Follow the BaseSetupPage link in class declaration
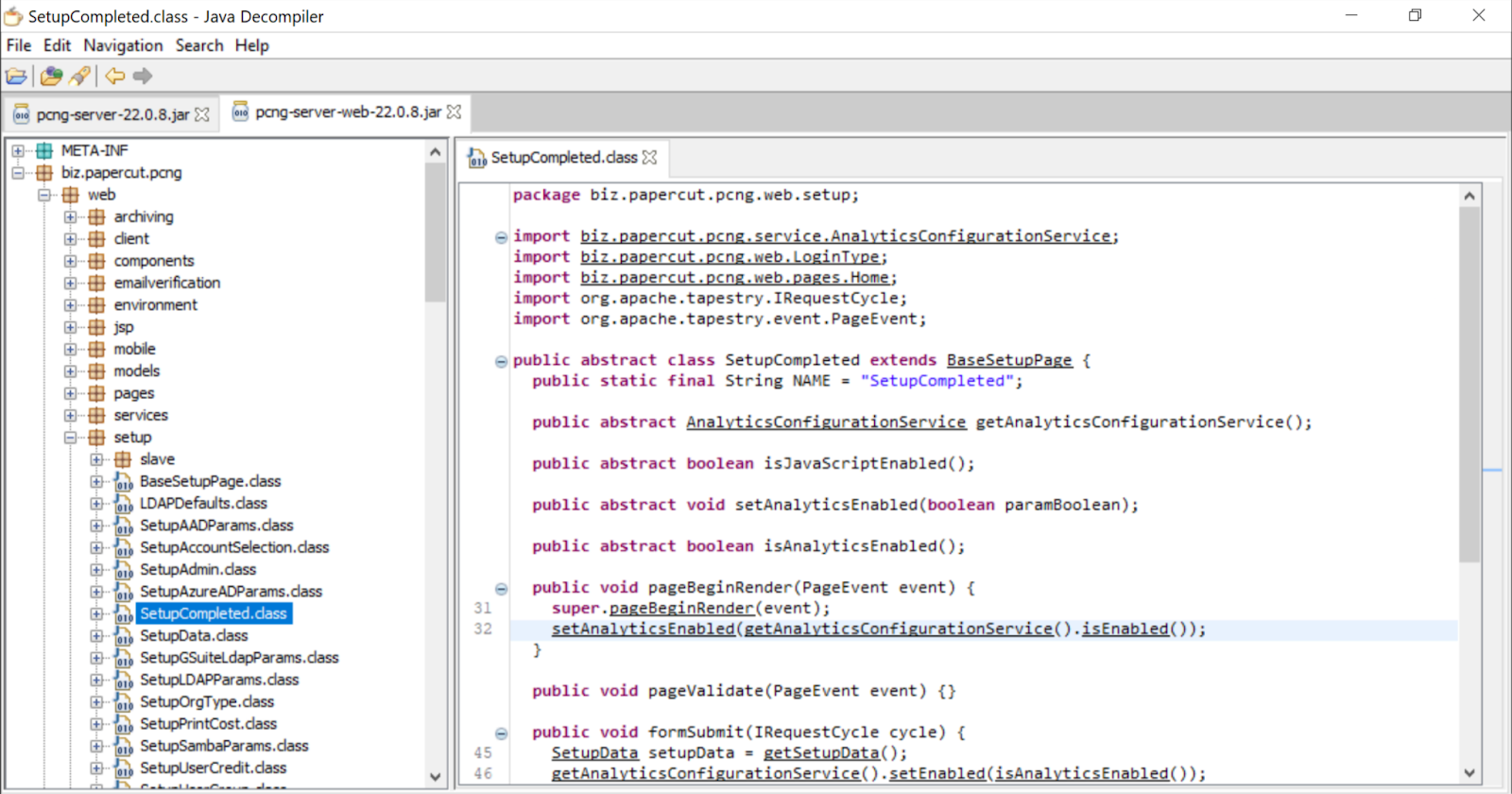 point(1009,360)
